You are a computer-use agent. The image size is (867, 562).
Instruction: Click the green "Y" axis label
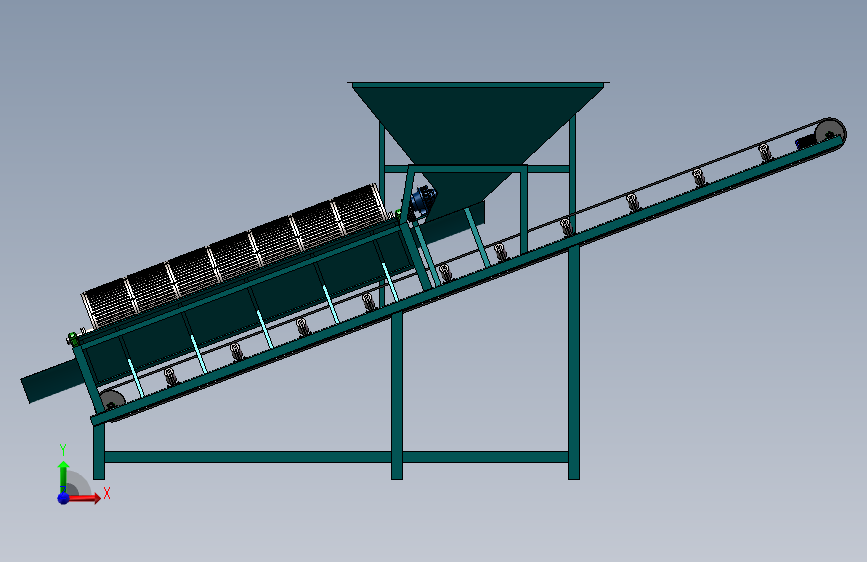[63, 450]
